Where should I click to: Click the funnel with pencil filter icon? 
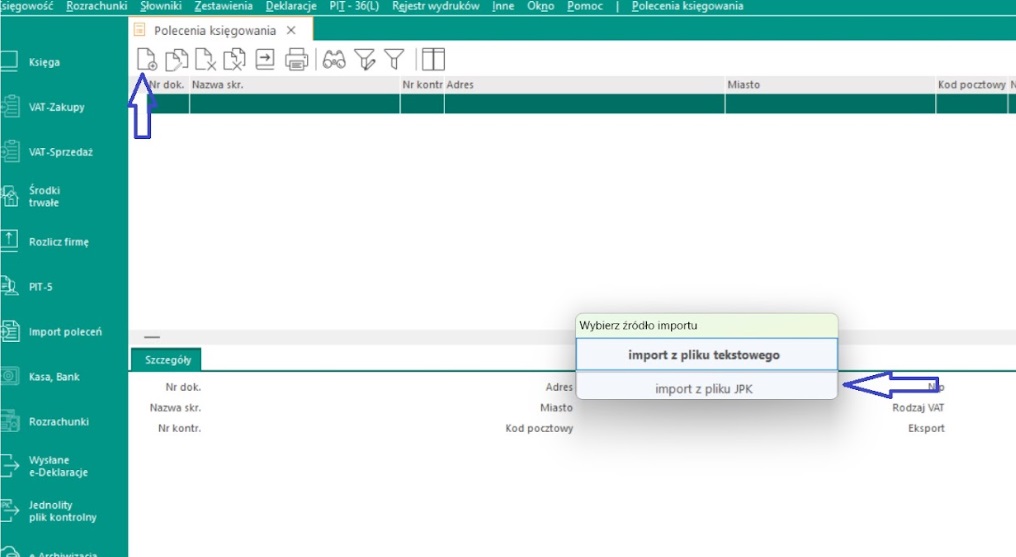click(x=365, y=60)
